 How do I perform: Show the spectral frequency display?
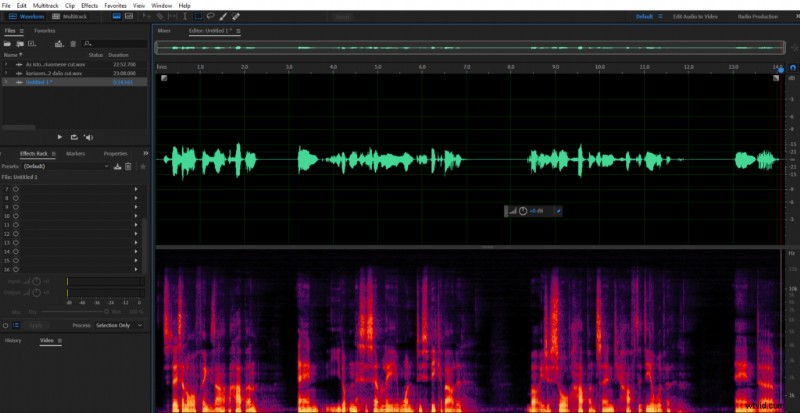116,16
